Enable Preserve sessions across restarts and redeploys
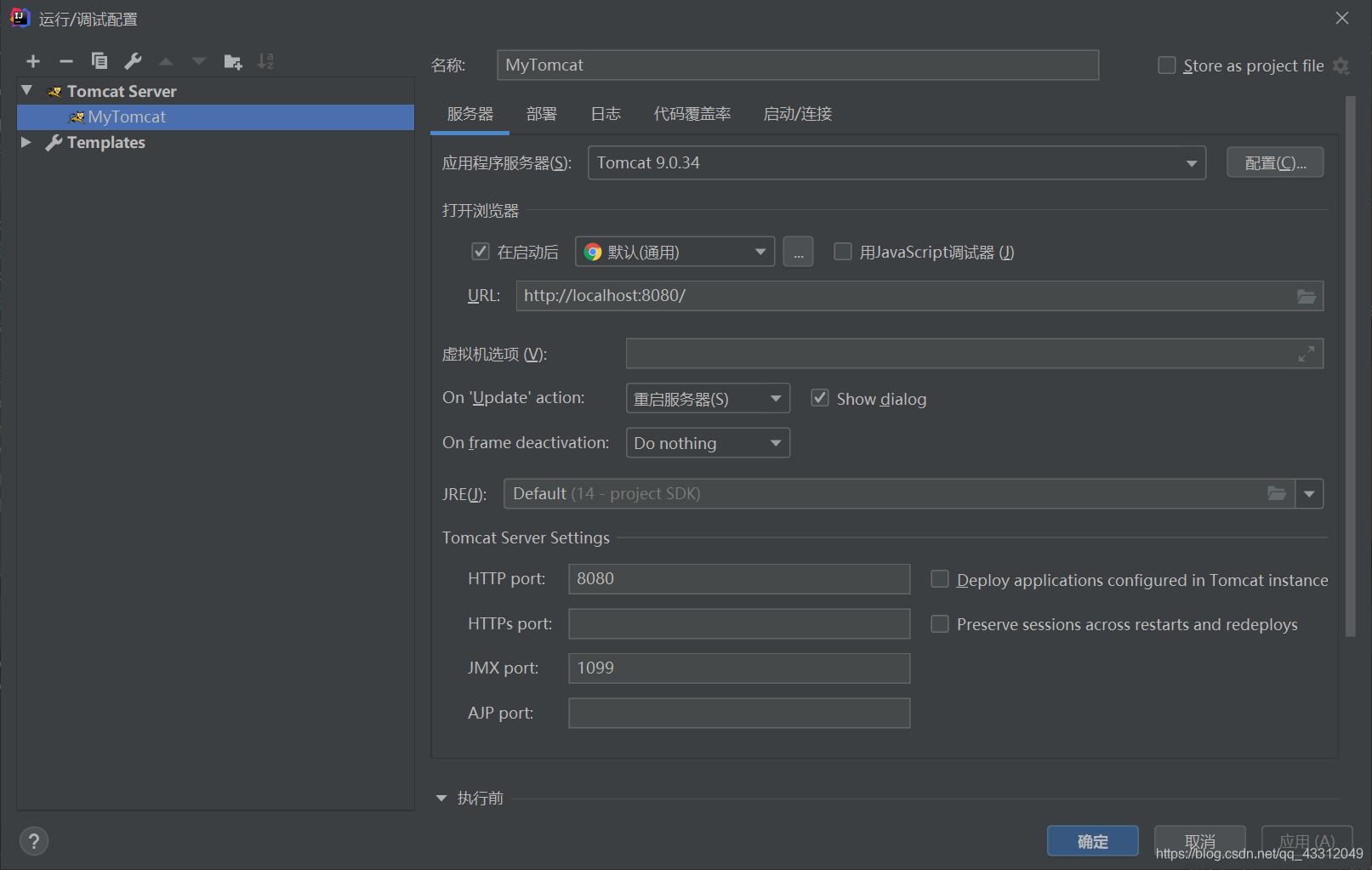The width and height of the screenshot is (1372, 870). (x=940, y=623)
